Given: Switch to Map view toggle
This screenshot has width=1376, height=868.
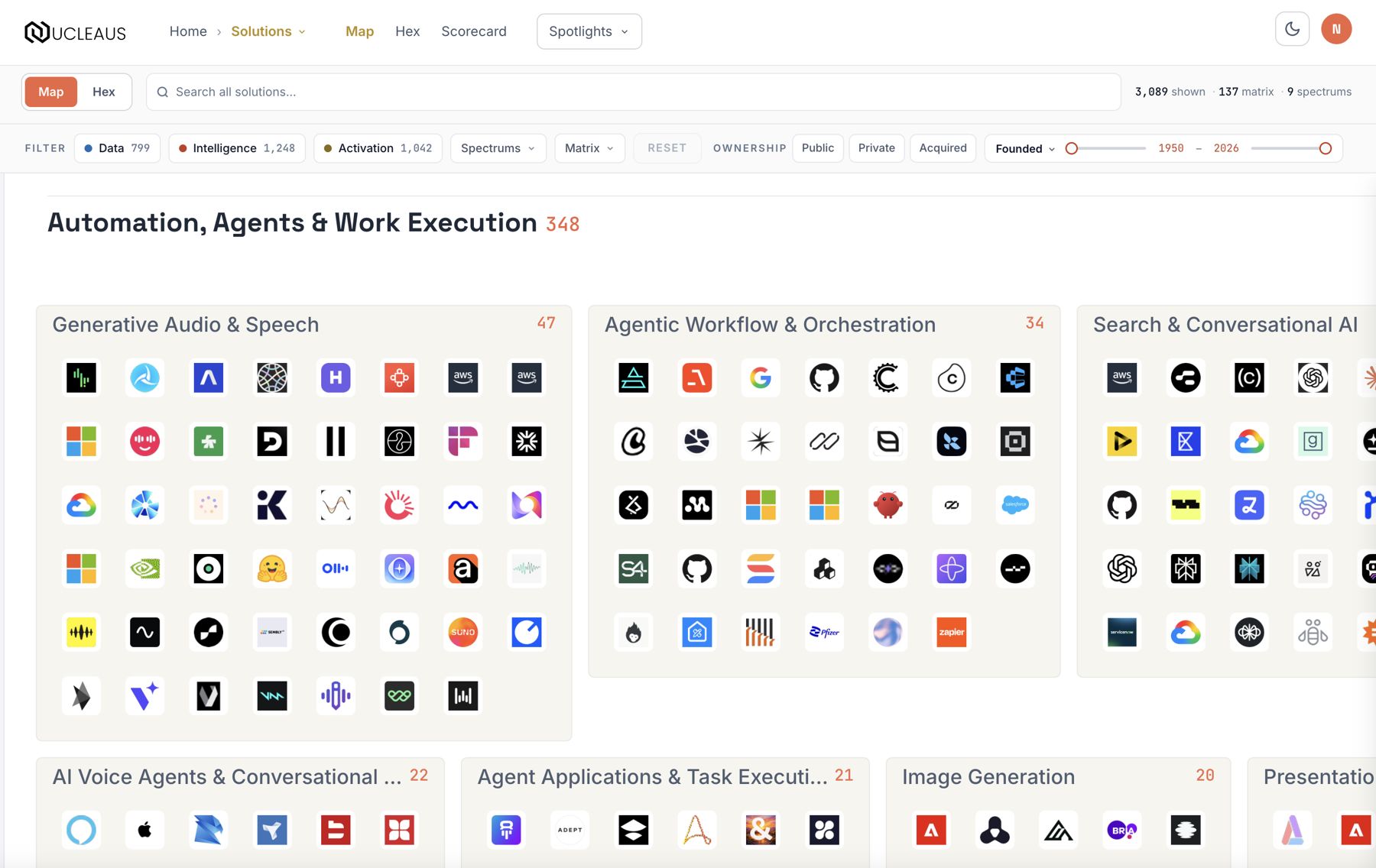Looking at the screenshot, I should pyautogui.click(x=51, y=92).
